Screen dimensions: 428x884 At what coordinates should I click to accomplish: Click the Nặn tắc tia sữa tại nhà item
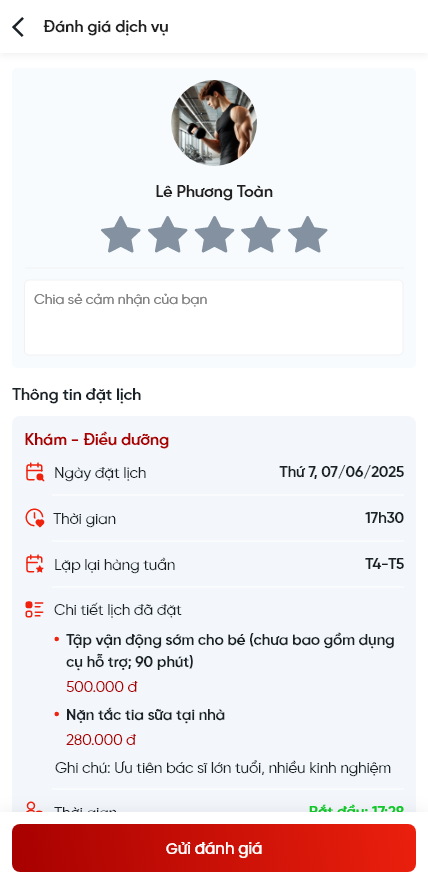(x=145, y=715)
